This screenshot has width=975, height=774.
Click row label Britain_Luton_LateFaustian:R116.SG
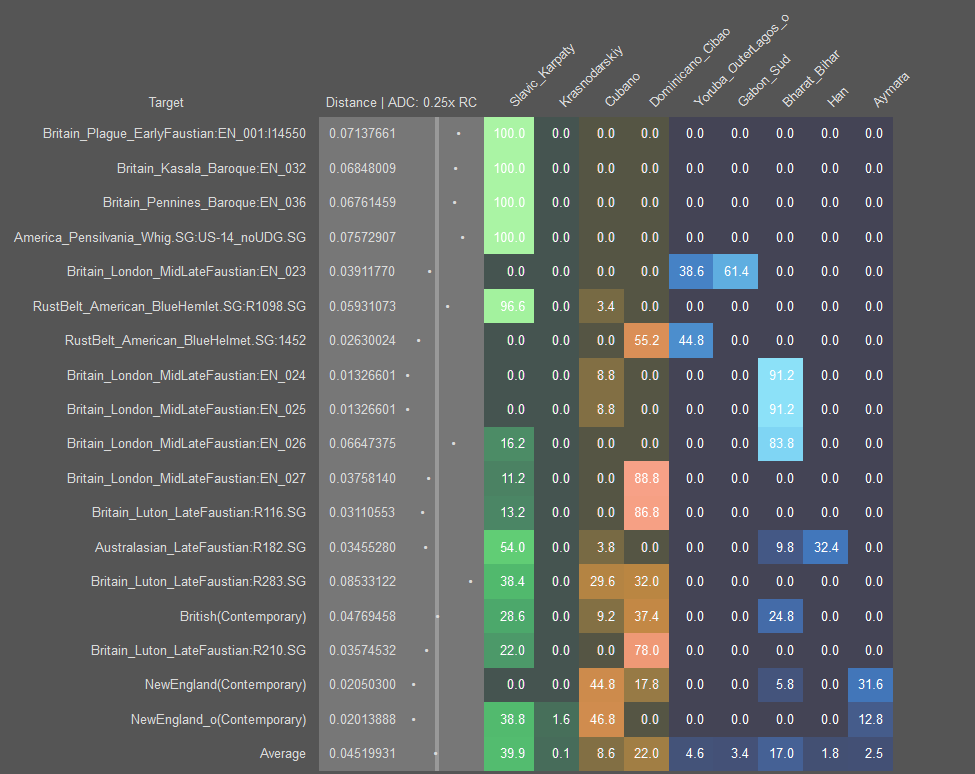pos(199,513)
